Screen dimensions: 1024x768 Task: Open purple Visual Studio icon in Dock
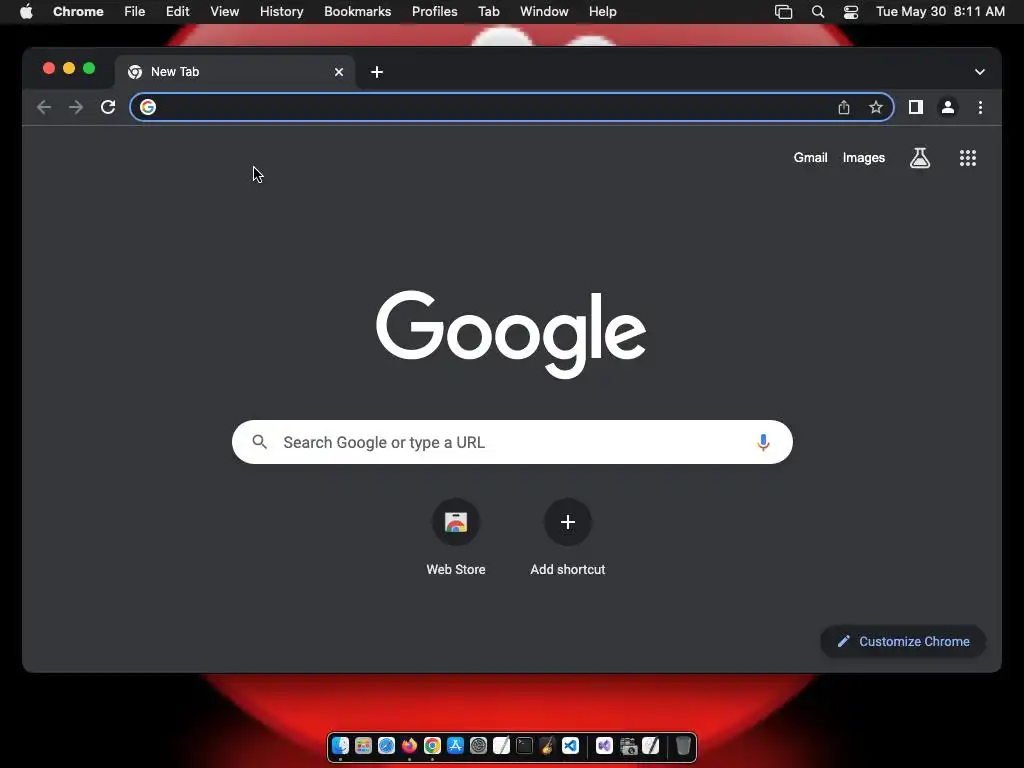[604, 746]
